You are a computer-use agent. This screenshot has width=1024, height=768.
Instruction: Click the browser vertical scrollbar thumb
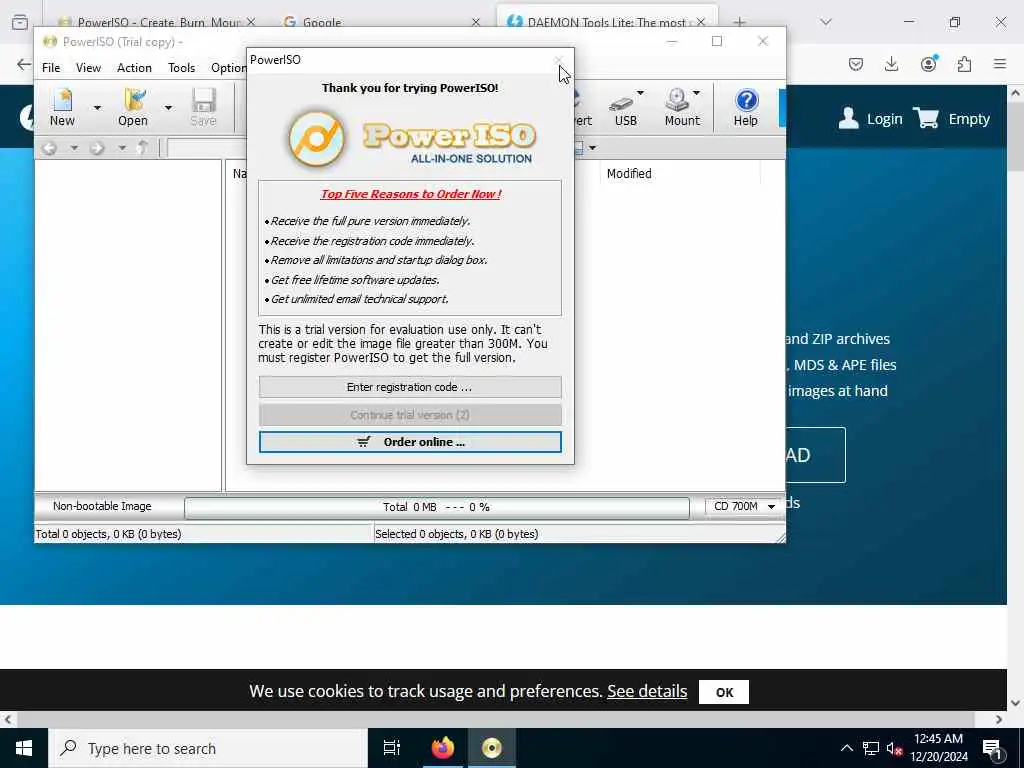click(1016, 137)
